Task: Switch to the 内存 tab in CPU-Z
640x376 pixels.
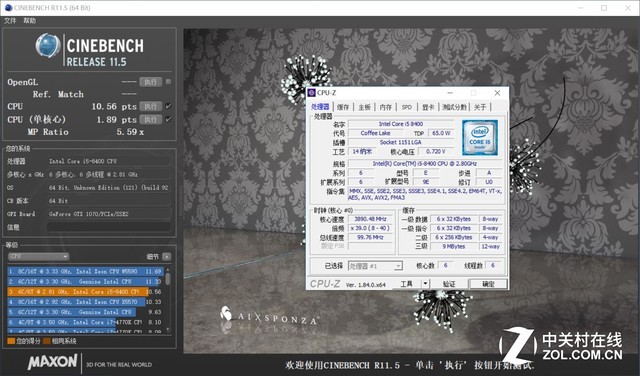Action: coord(385,107)
